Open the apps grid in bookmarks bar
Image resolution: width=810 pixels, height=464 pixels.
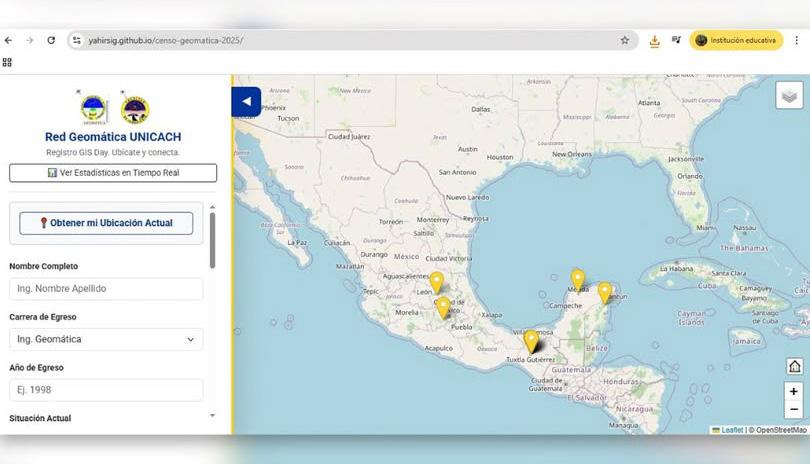(x=7, y=63)
